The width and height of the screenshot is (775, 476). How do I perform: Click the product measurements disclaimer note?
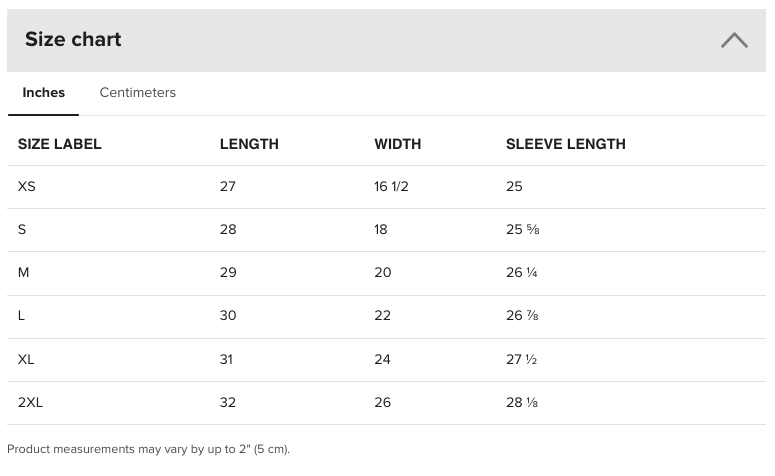click(148, 449)
